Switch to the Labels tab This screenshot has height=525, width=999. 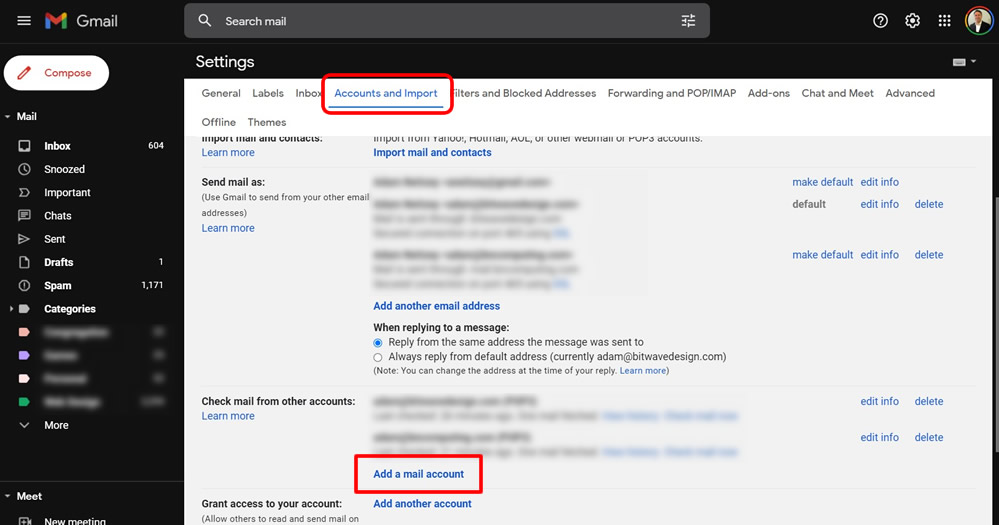[268, 93]
